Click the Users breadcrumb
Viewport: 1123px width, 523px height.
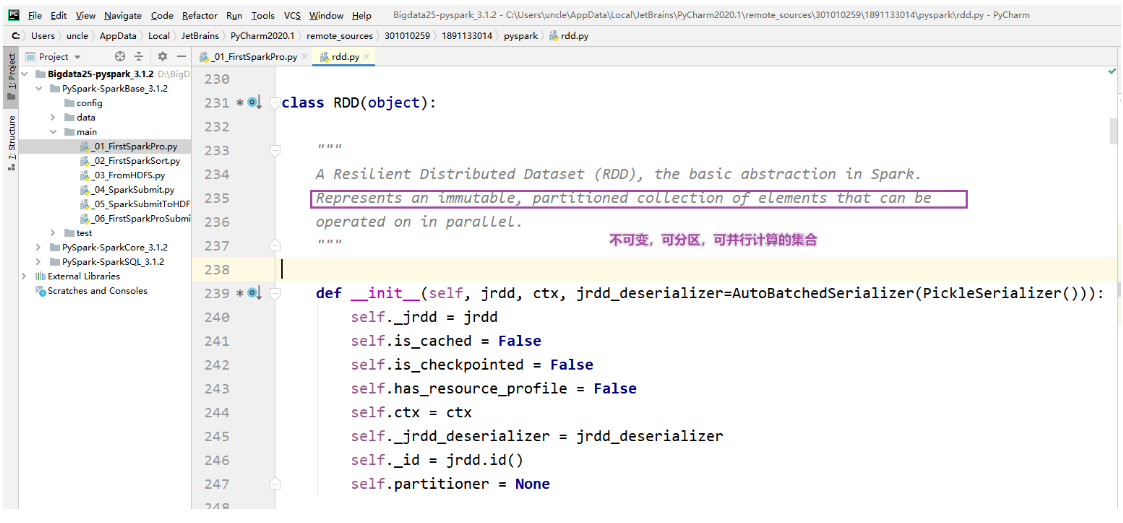[x=43, y=36]
